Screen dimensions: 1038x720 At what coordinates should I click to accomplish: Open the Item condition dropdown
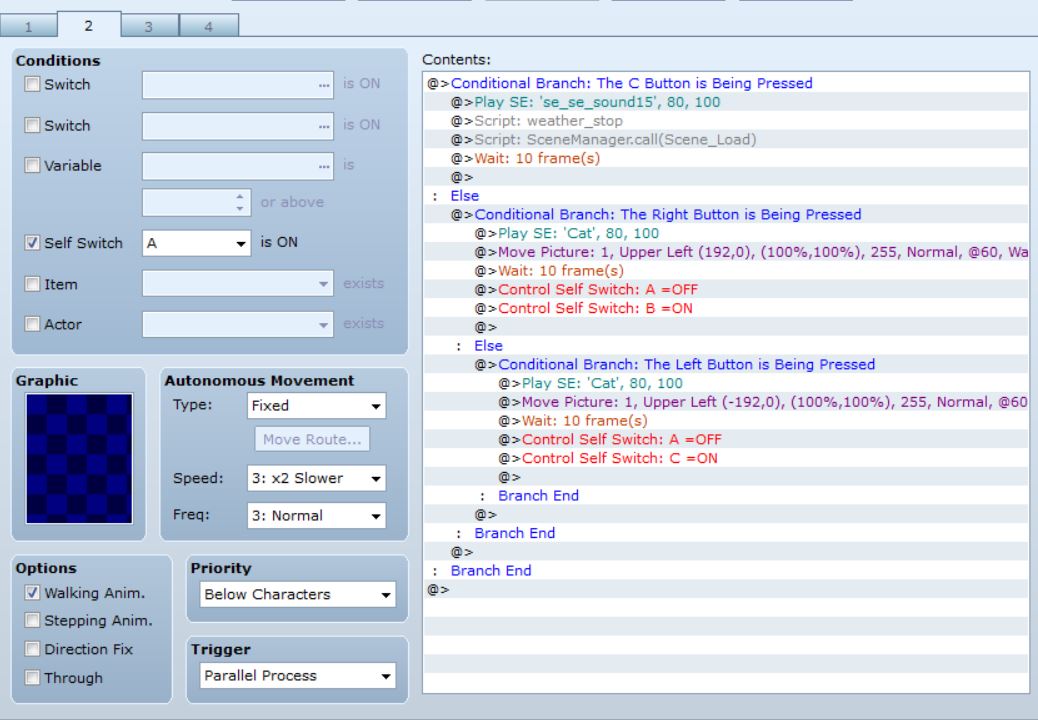point(238,284)
